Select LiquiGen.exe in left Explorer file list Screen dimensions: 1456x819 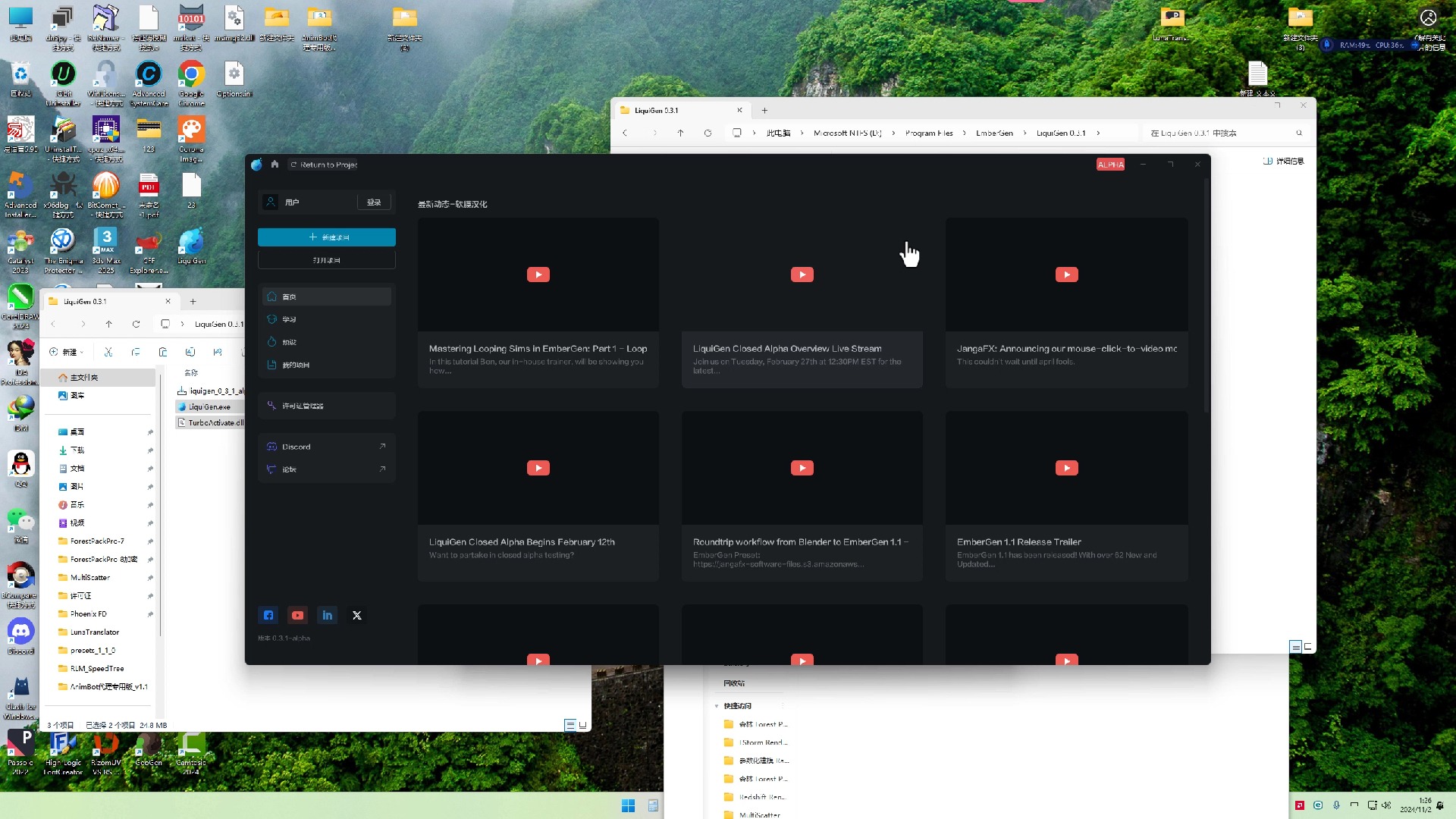pos(209,406)
